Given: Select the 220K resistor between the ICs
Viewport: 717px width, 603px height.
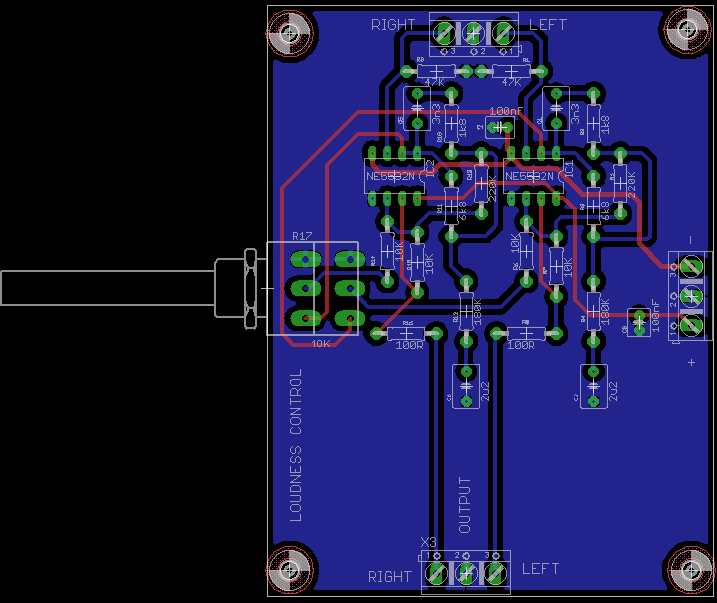Looking at the screenshot, I should 481,183.
